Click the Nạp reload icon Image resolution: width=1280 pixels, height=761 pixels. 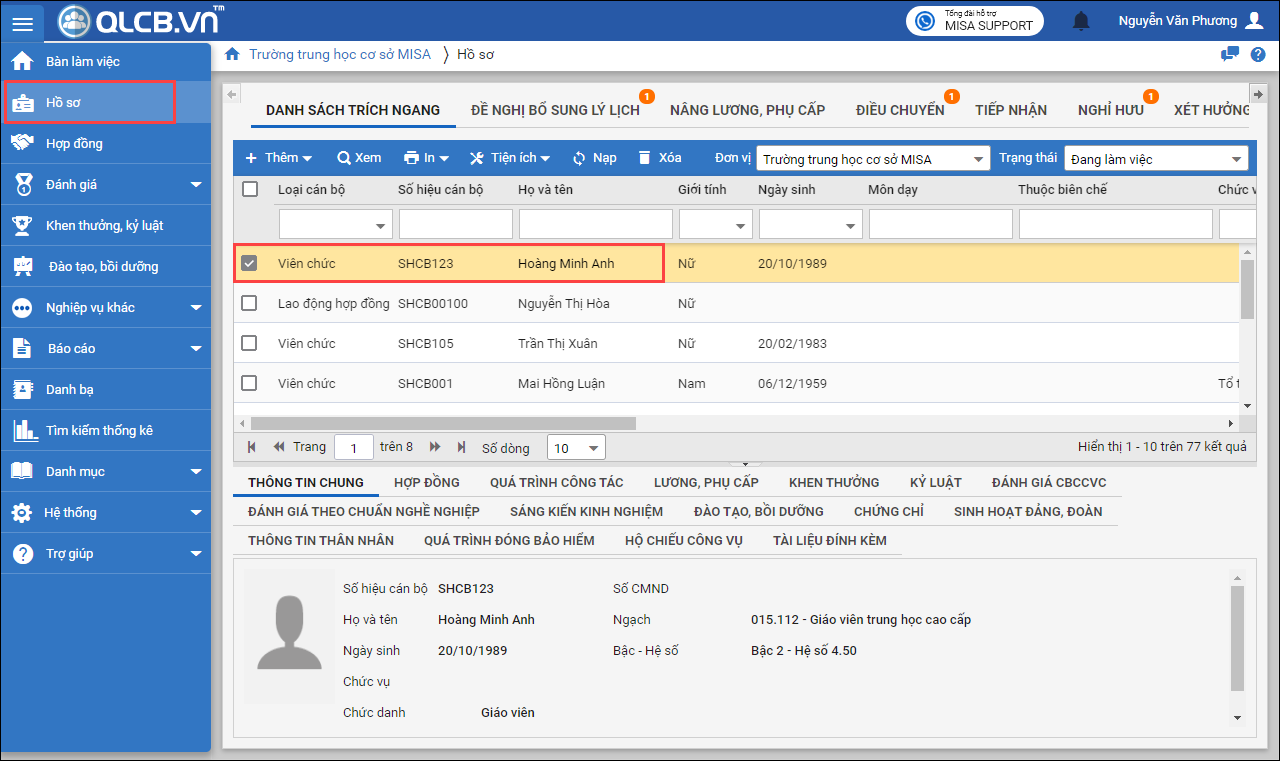[x=579, y=158]
